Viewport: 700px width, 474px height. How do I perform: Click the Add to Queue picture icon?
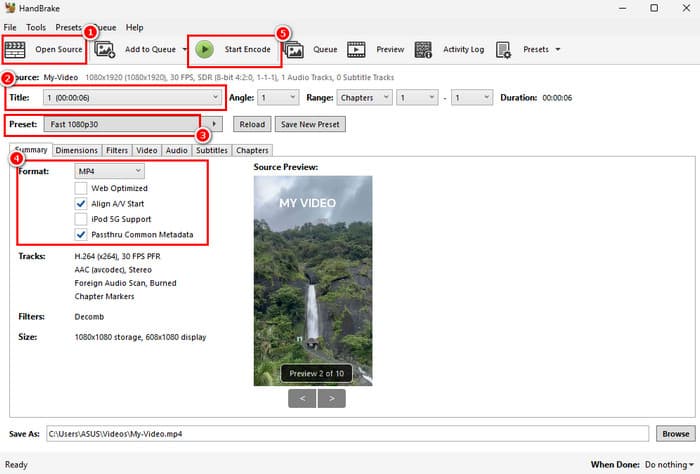tap(105, 50)
